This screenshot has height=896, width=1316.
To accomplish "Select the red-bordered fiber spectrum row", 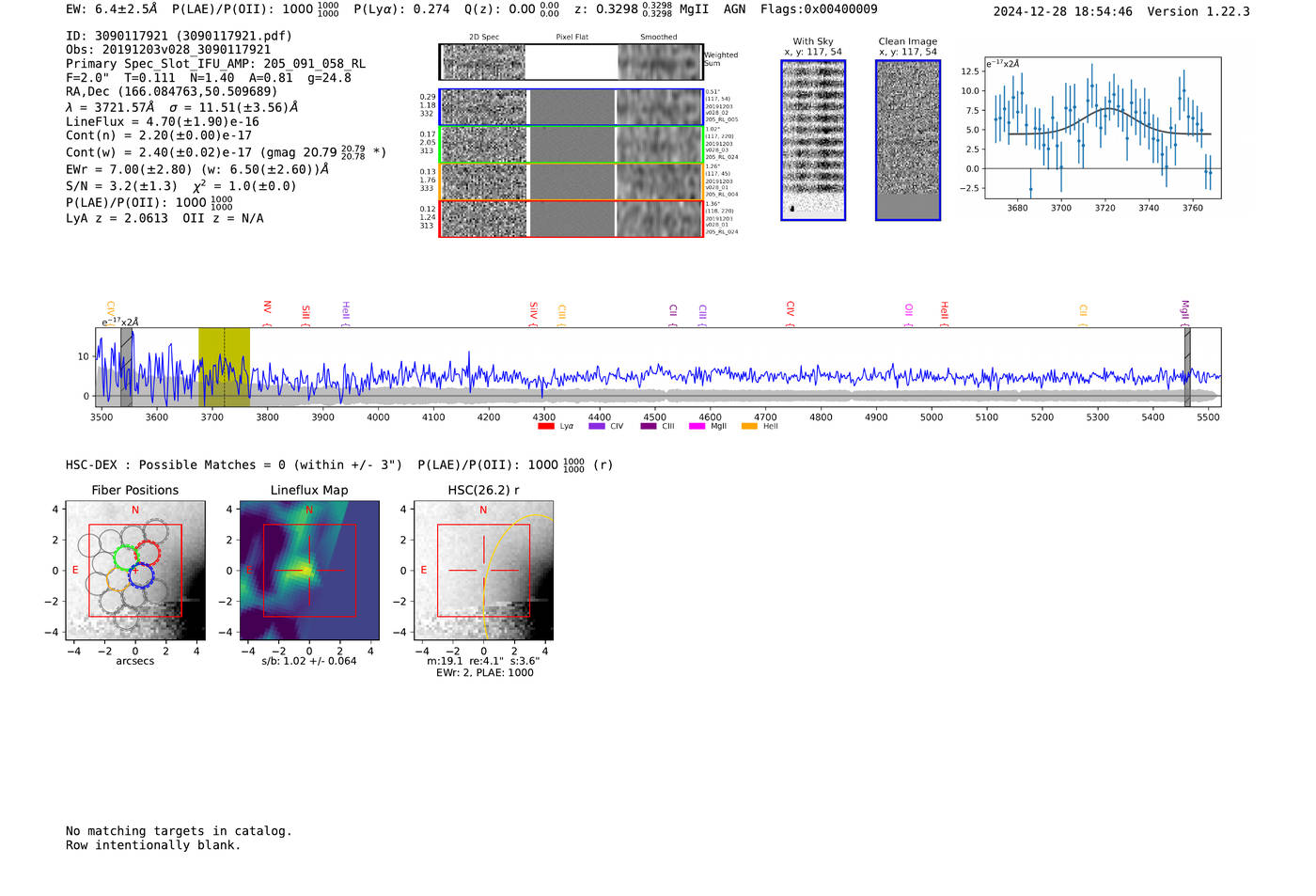I will (x=572, y=218).
